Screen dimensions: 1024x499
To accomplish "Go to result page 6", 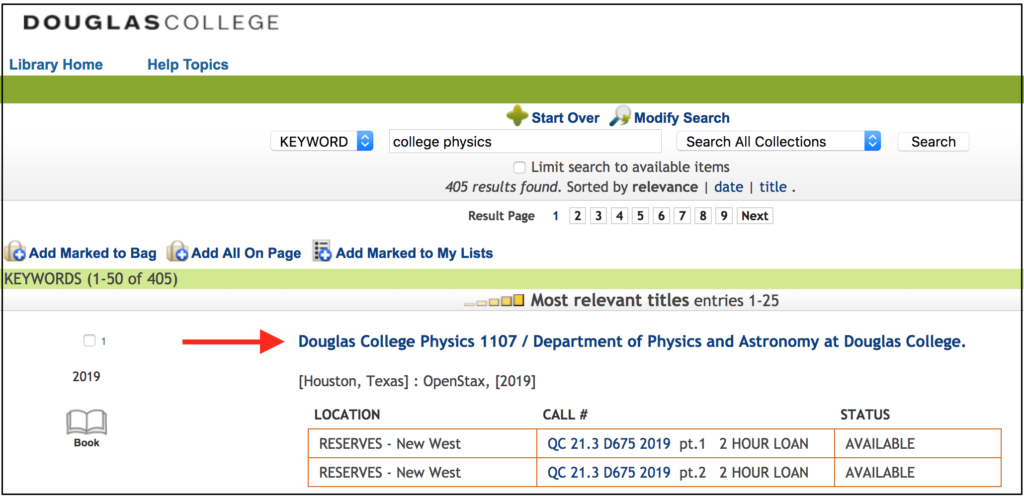I will [x=661, y=216].
